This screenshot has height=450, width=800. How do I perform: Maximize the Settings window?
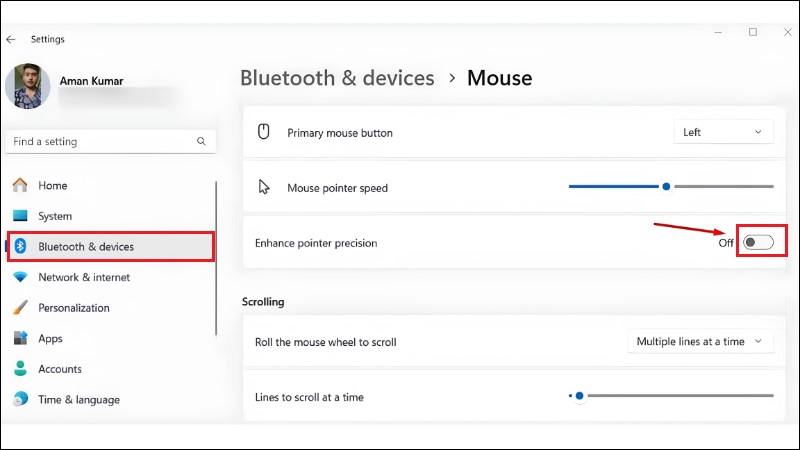click(753, 32)
